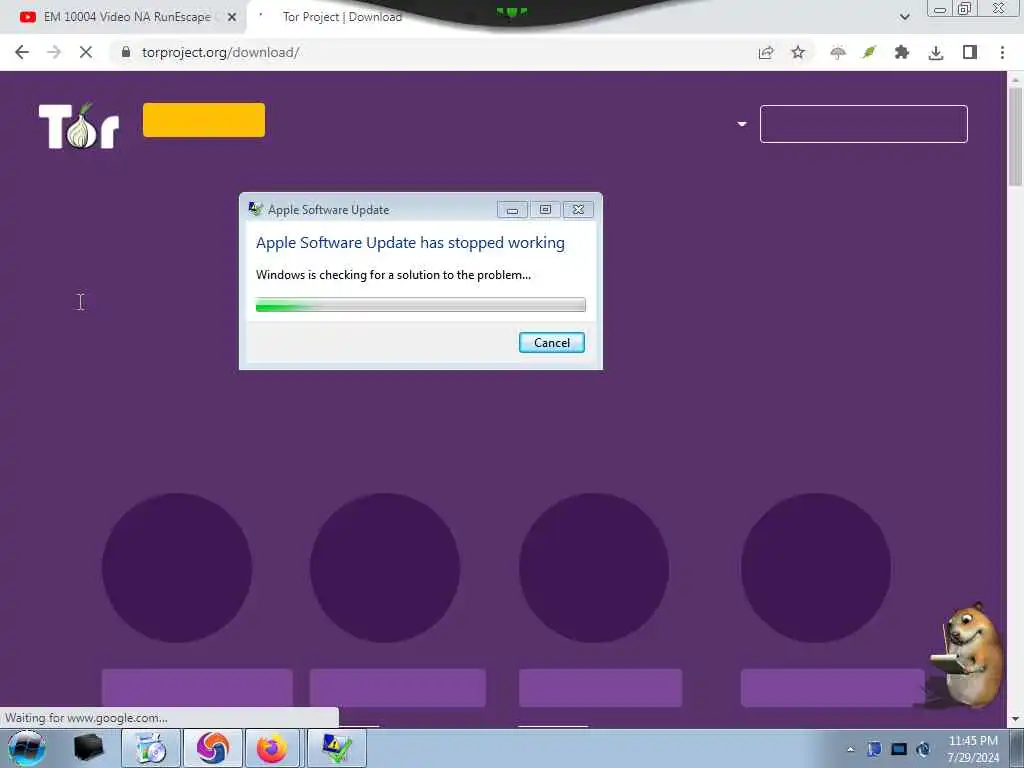
Task: Click the forward navigation arrow
Action: click(x=54, y=52)
